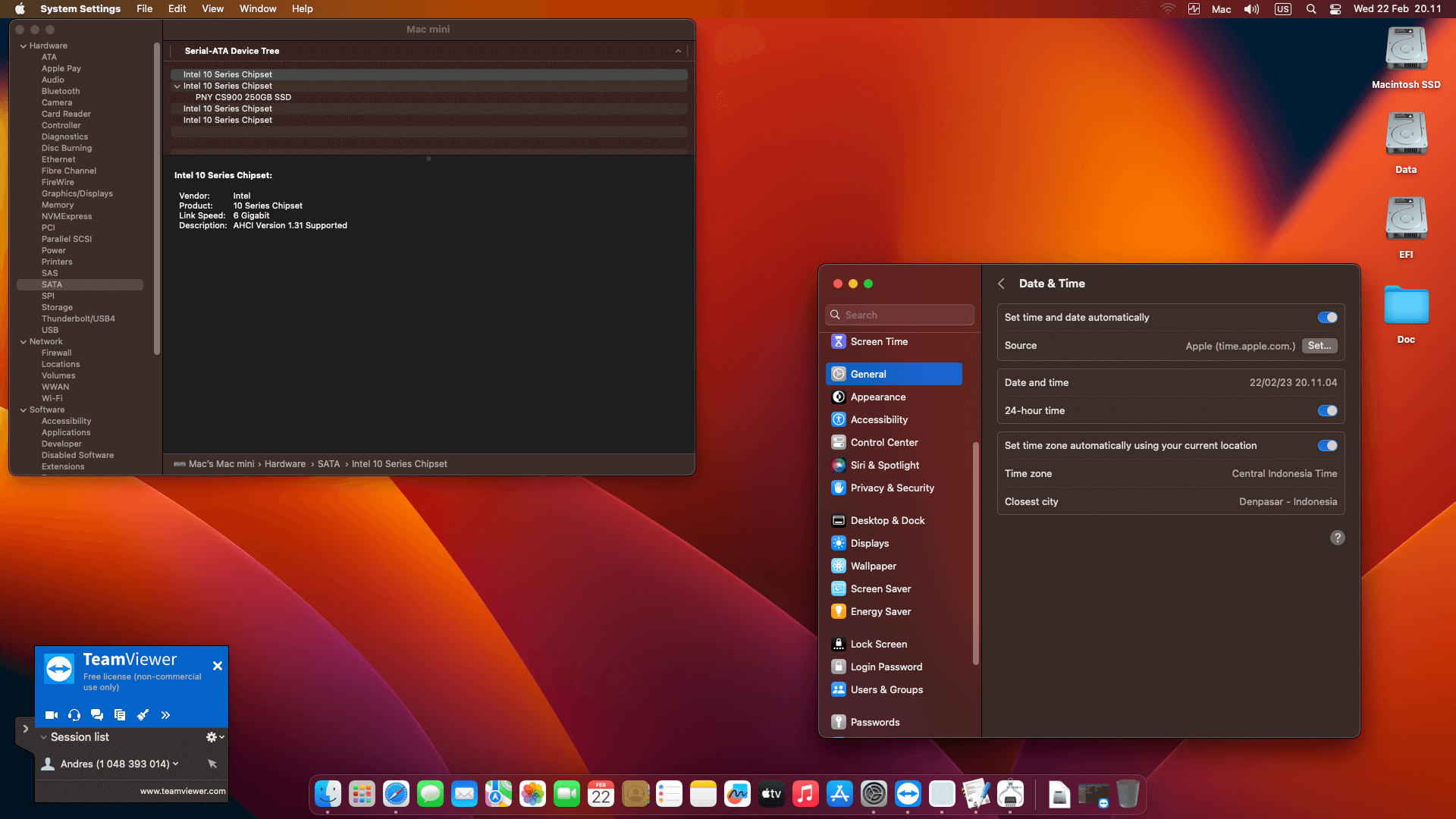Open the Edit menu
This screenshot has height=819, width=1456.
pos(177,9)
